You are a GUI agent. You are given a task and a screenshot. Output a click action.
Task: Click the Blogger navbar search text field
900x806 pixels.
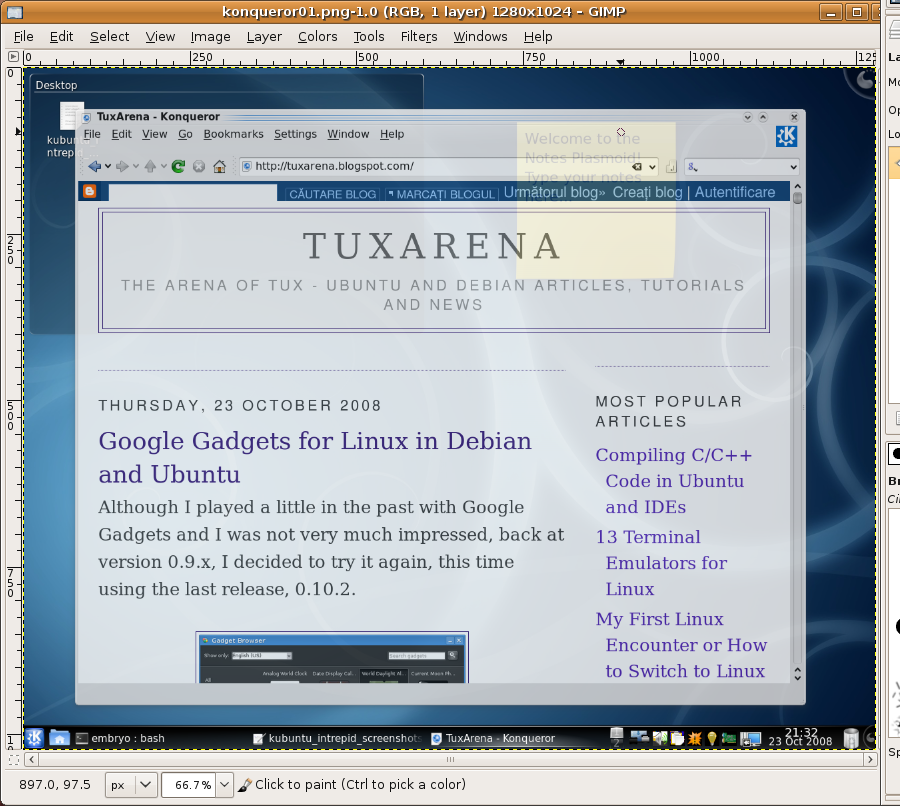point(193,193)
